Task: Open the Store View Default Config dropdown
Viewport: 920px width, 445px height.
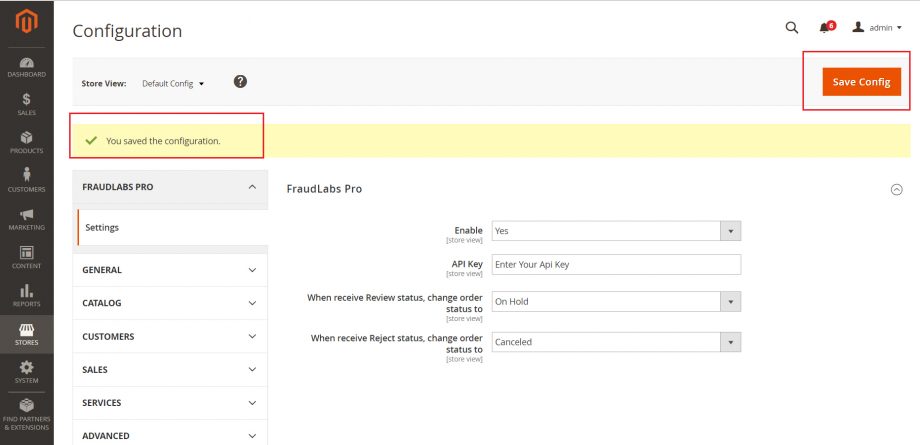Action: point(173,83)
